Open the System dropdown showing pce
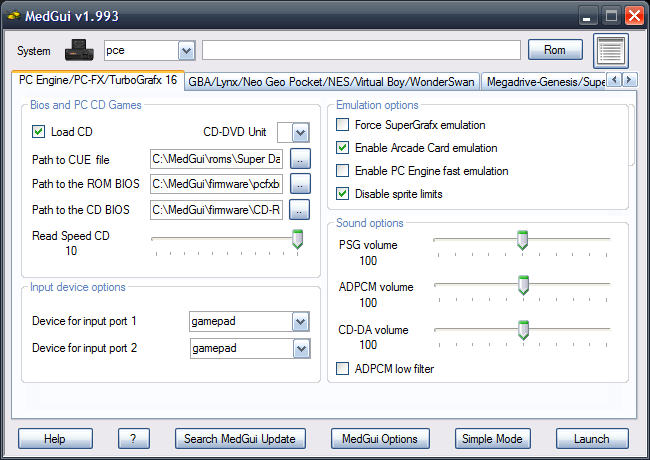The height and width of the screenshot is (460, 650). [x=186, y=50]
